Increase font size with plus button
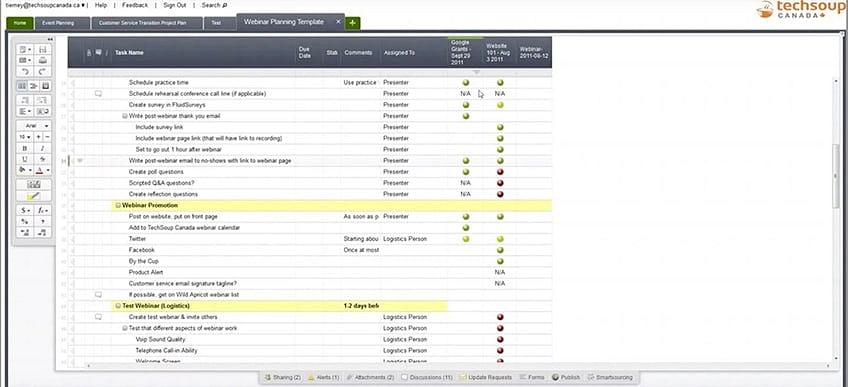The image size is (848, 387). [39, 137]
